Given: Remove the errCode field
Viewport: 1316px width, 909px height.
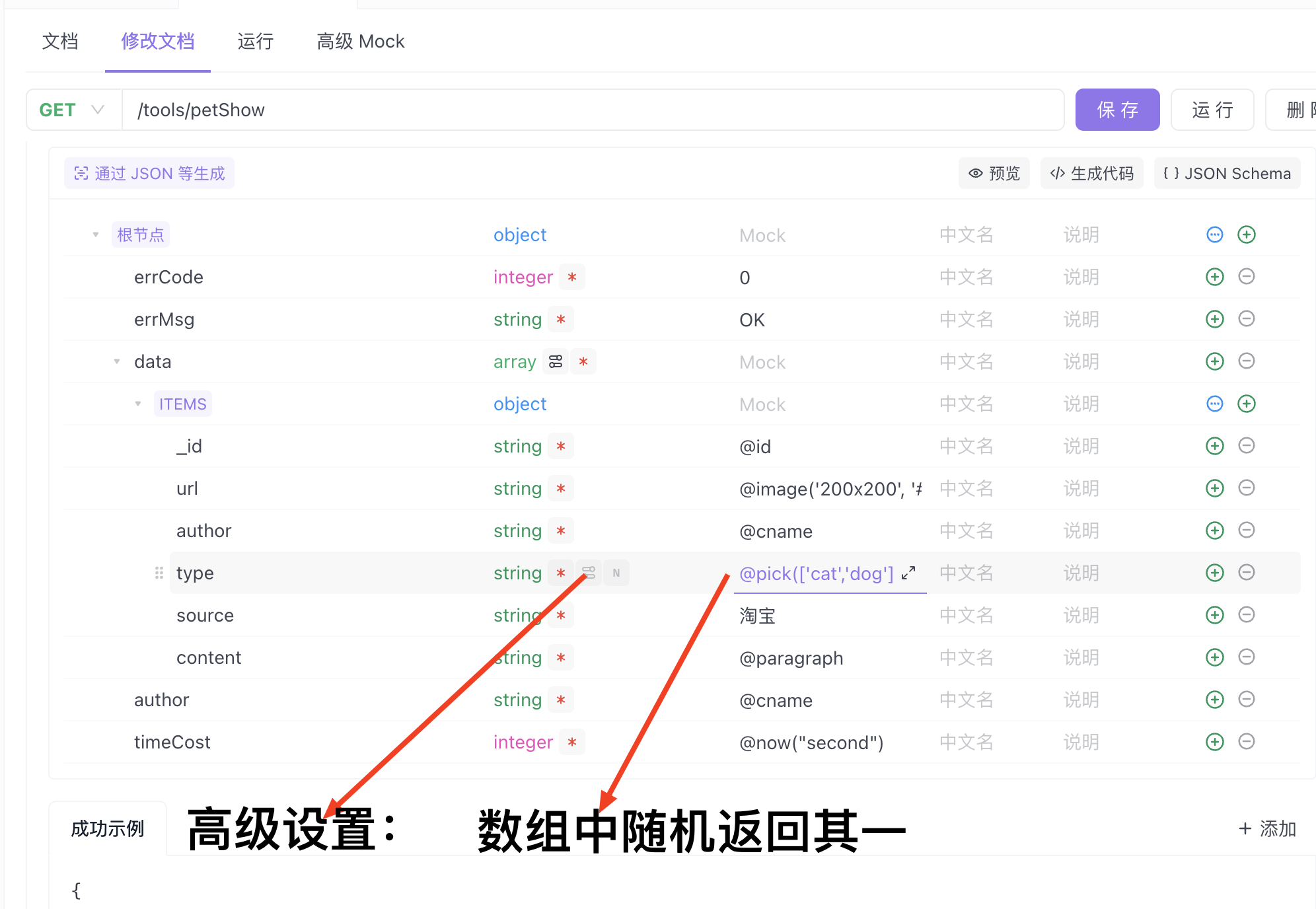Looking at the screenshot, I should (x=1246, y=277).
